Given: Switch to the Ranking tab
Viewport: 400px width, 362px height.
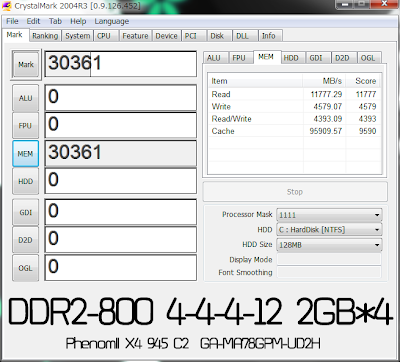Looking at the screenshot, I should [x=45, y=36].
